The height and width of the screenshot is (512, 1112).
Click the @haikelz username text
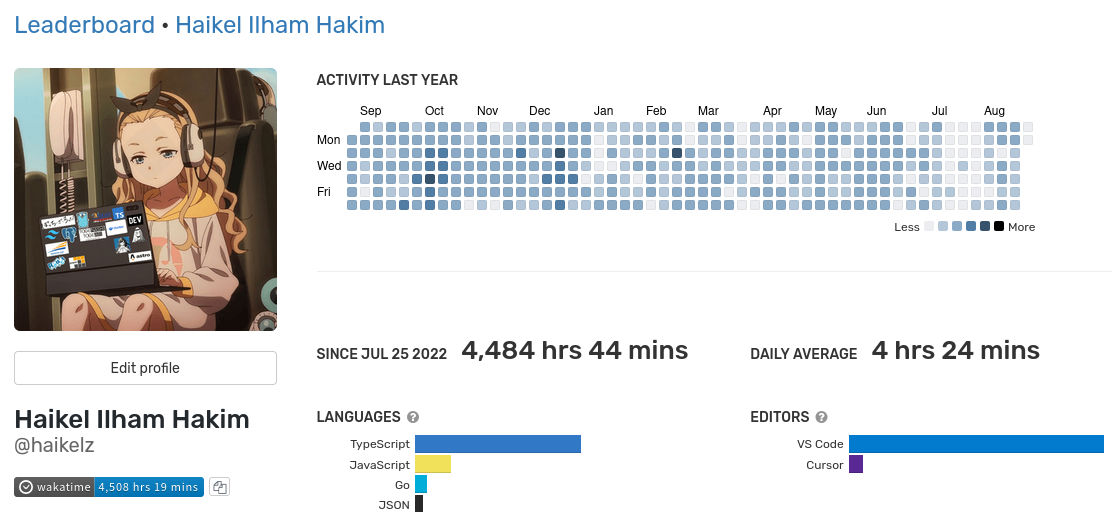(x=55, y=446)
